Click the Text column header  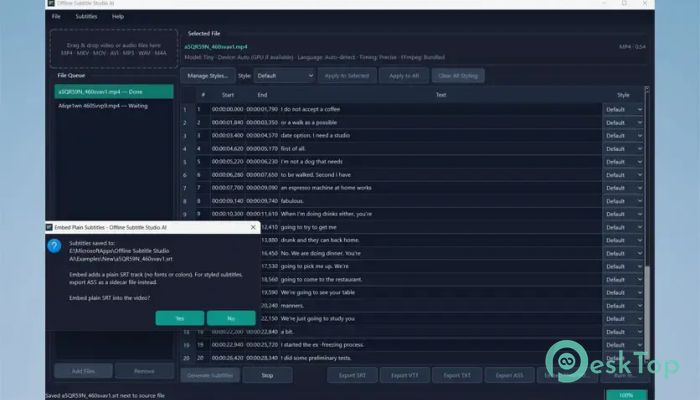[441, 95]
